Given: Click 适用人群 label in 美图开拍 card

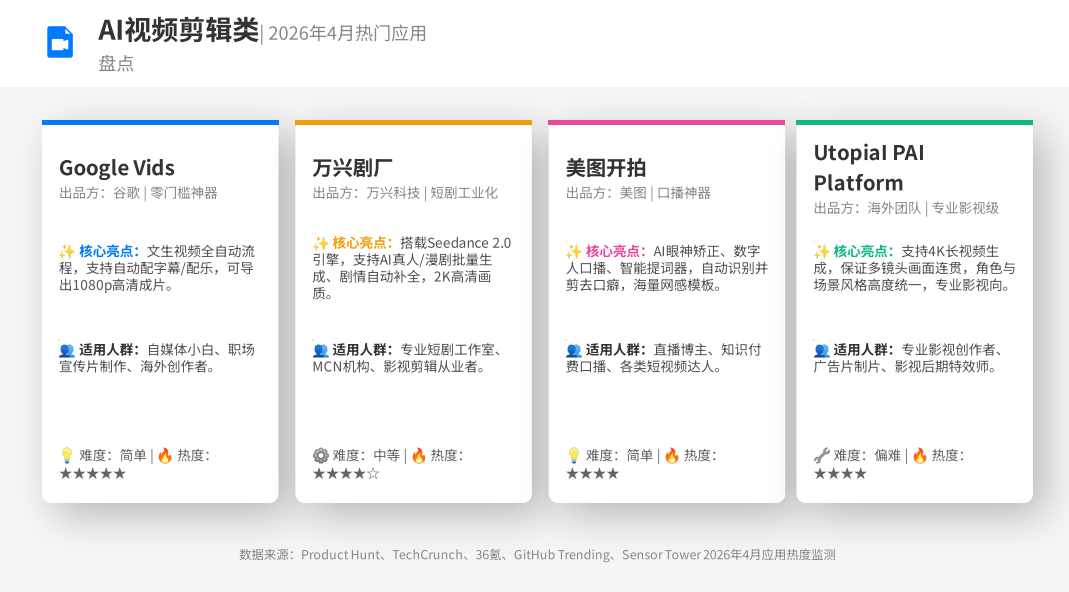Looking at the screenshot, I should coord(615,350).
